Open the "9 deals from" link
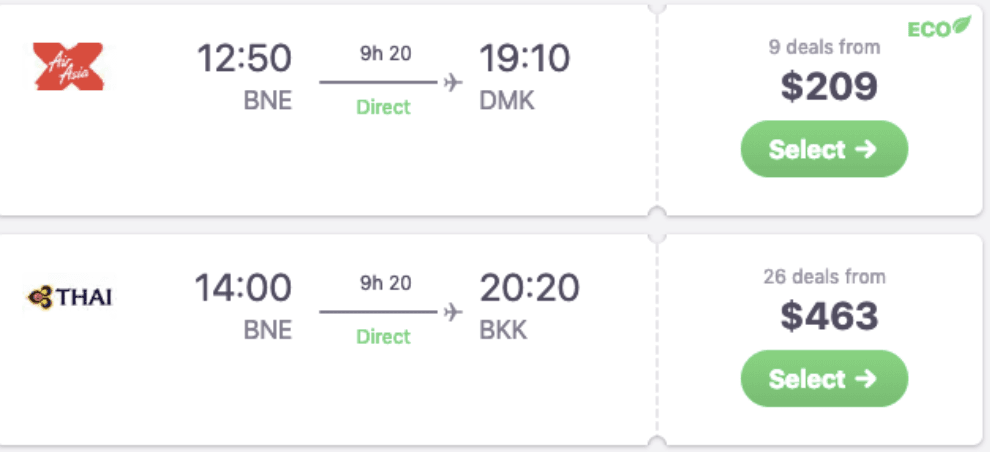Screen dimensions: 990x452 pos(824,47)
